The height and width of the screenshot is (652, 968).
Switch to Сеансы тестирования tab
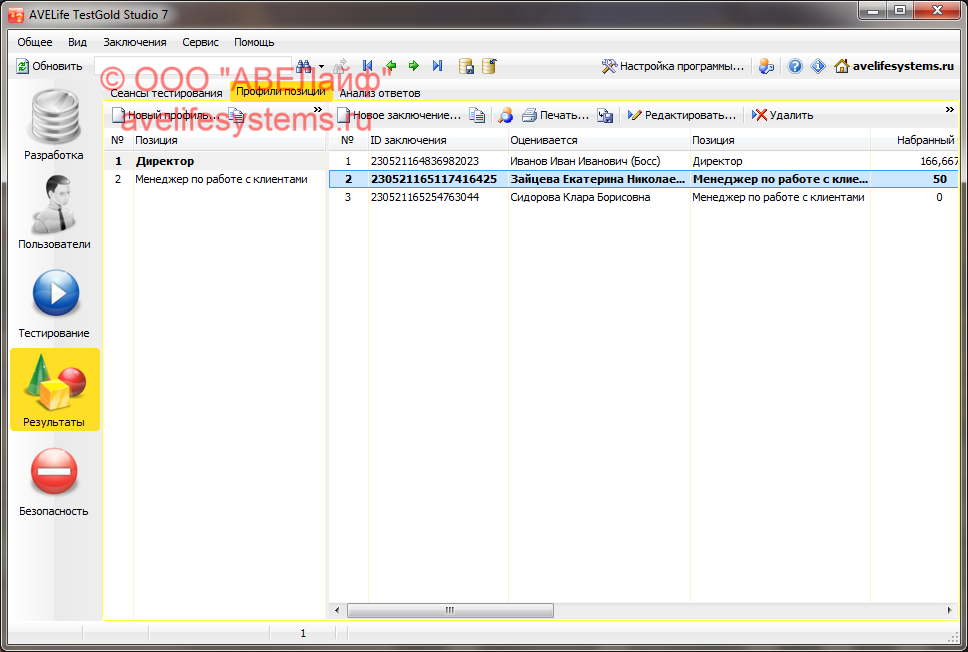[x=166, y=93]
